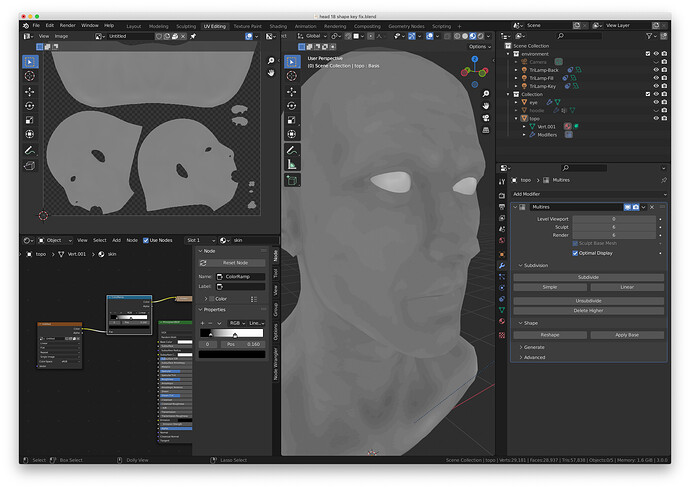Select the Scale tool in 3D viewport
Image resolution: width=690 pixels, height=488 pixels.
pos(291,120)
